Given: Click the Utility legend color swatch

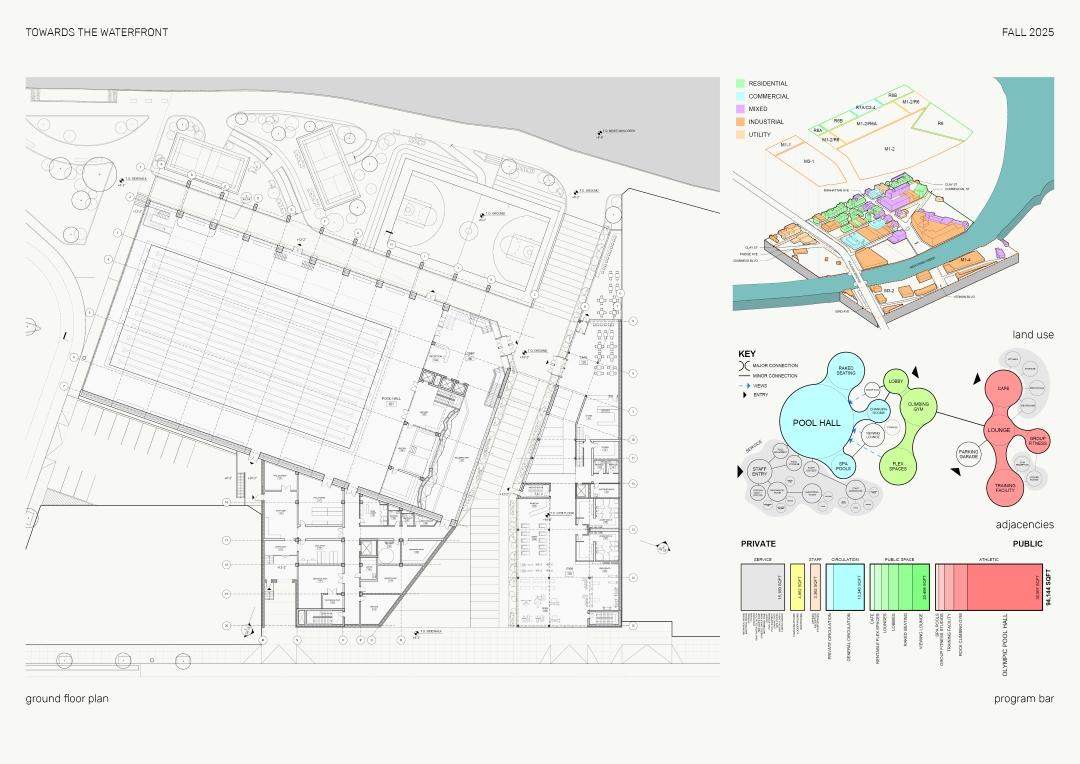Looking at the screenshot, I should tap(739, 134).
